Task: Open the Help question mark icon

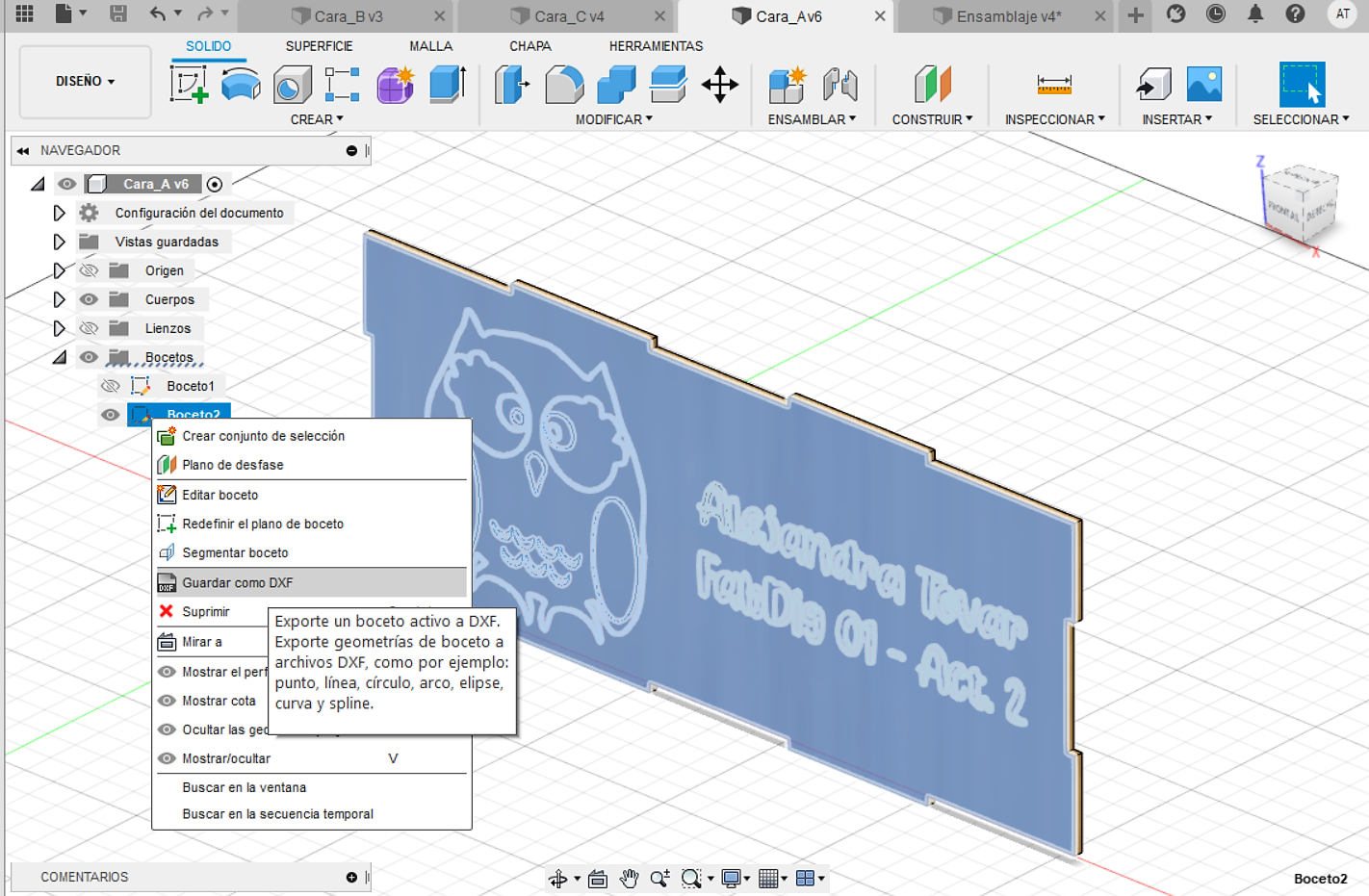Action: [1296, 13]
